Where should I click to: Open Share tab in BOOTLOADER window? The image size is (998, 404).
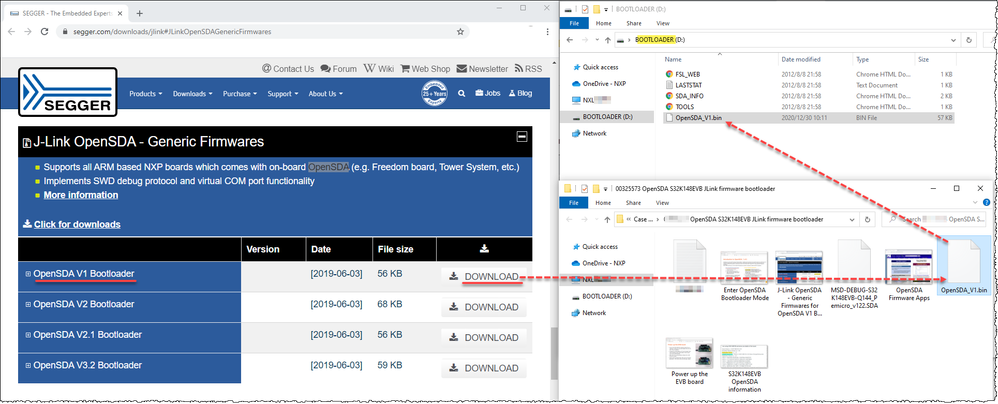click(x=633, y=24)
